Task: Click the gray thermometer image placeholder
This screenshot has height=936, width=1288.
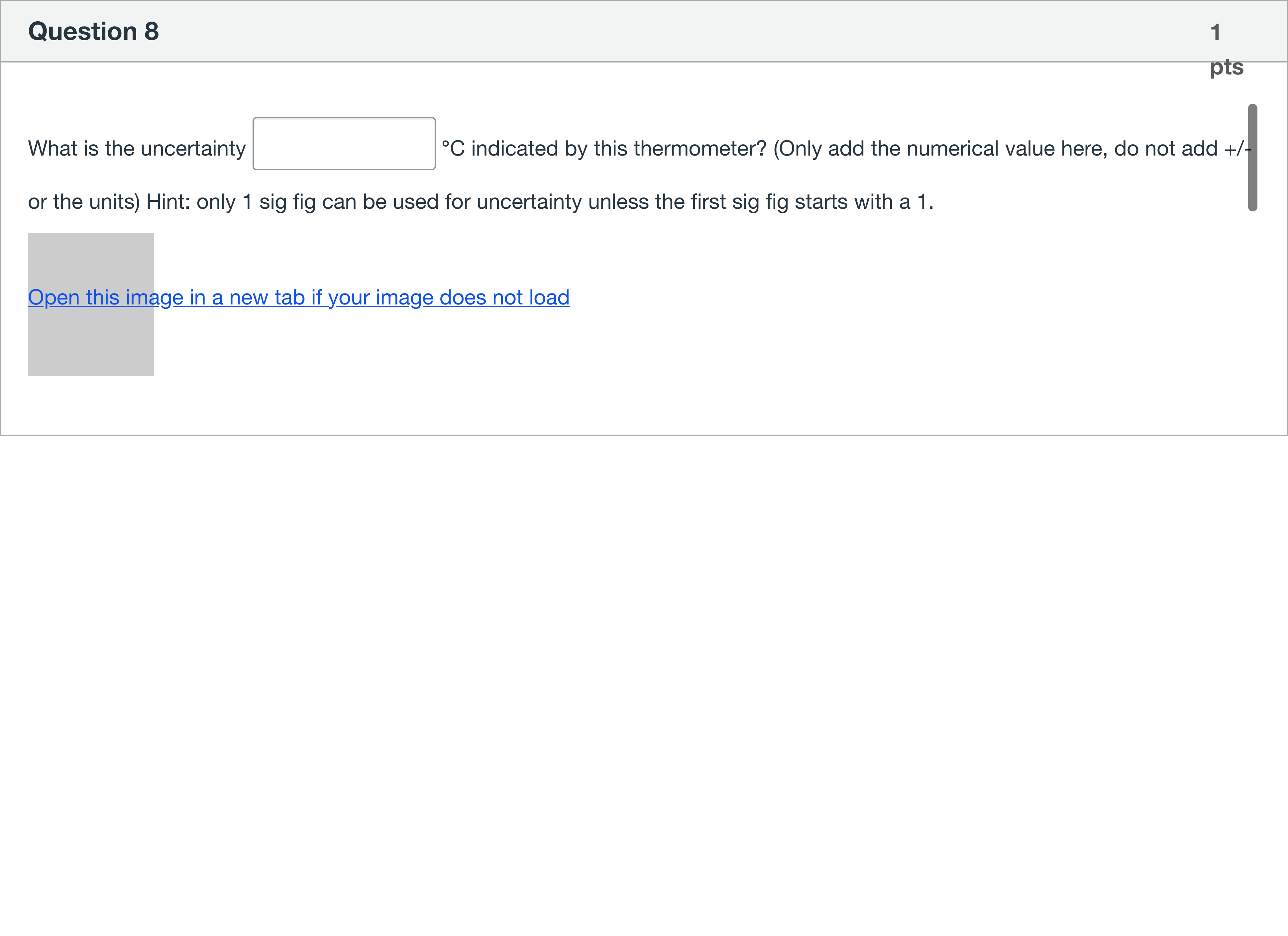Action: (91, 341)
